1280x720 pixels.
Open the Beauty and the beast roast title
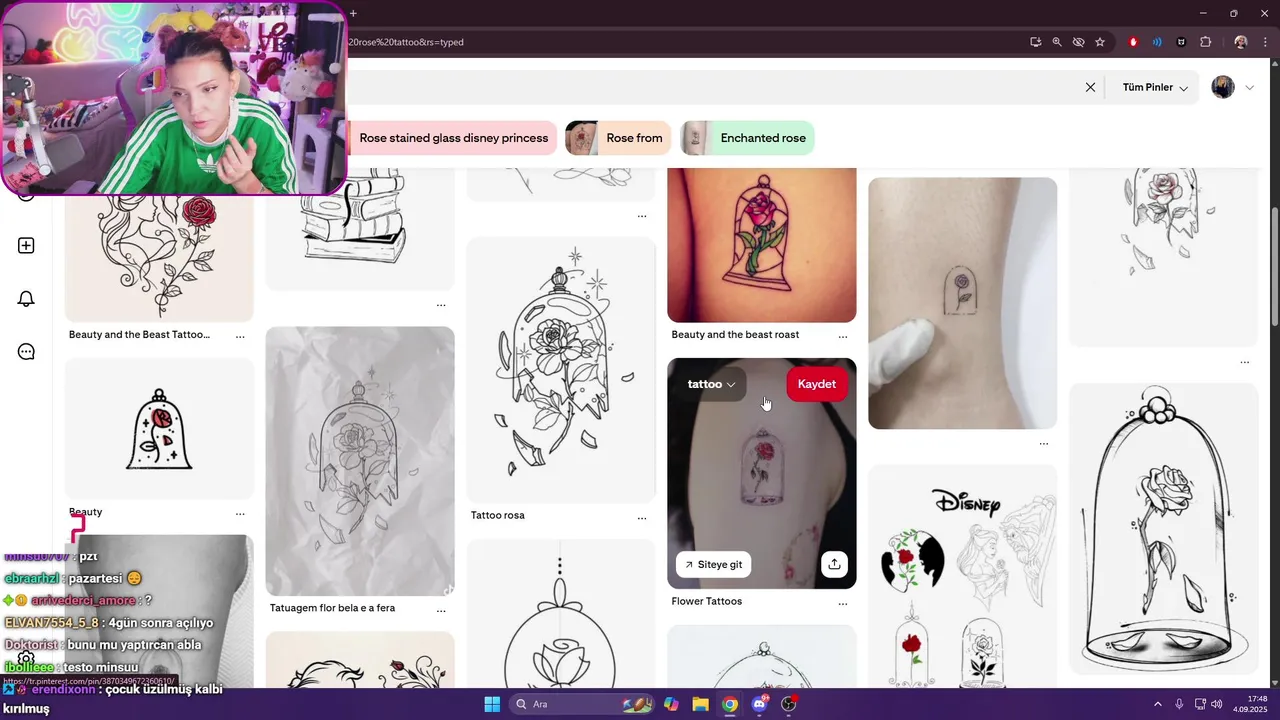pyautogui.click(x=735, y=335)
